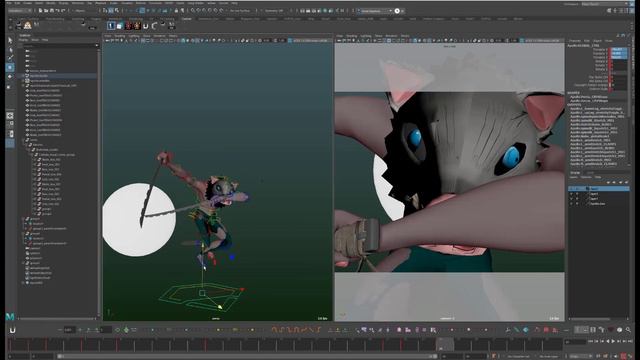Click the Open Scene folder icon
The width and height of the screenshot is (640, 360).
point(46,11)
